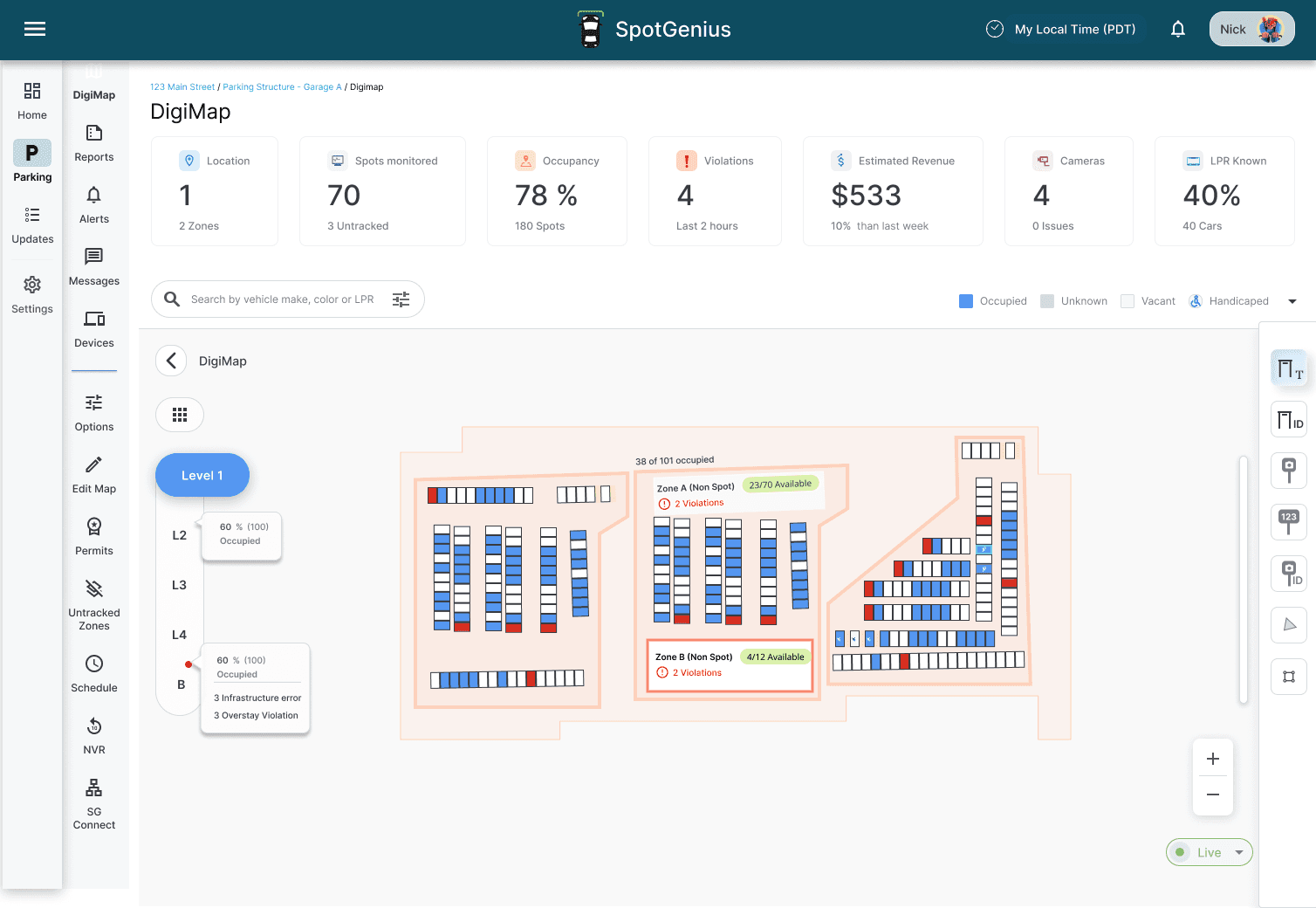
Task: Open Nick user profile menu
Action: 1251,30
